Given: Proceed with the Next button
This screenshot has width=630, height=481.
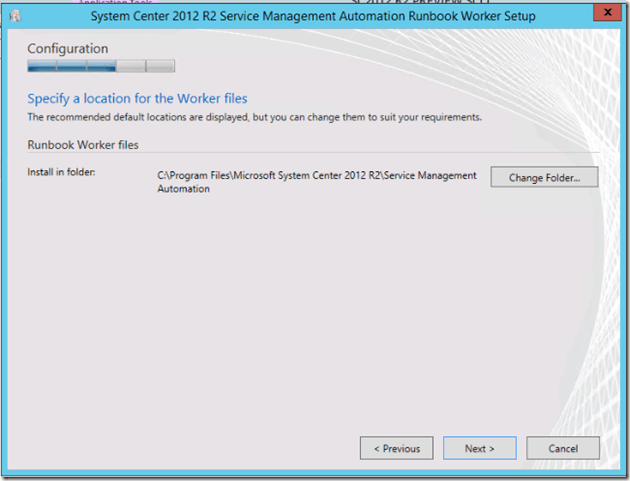Looking at the screenshot, I should [479, 448].
